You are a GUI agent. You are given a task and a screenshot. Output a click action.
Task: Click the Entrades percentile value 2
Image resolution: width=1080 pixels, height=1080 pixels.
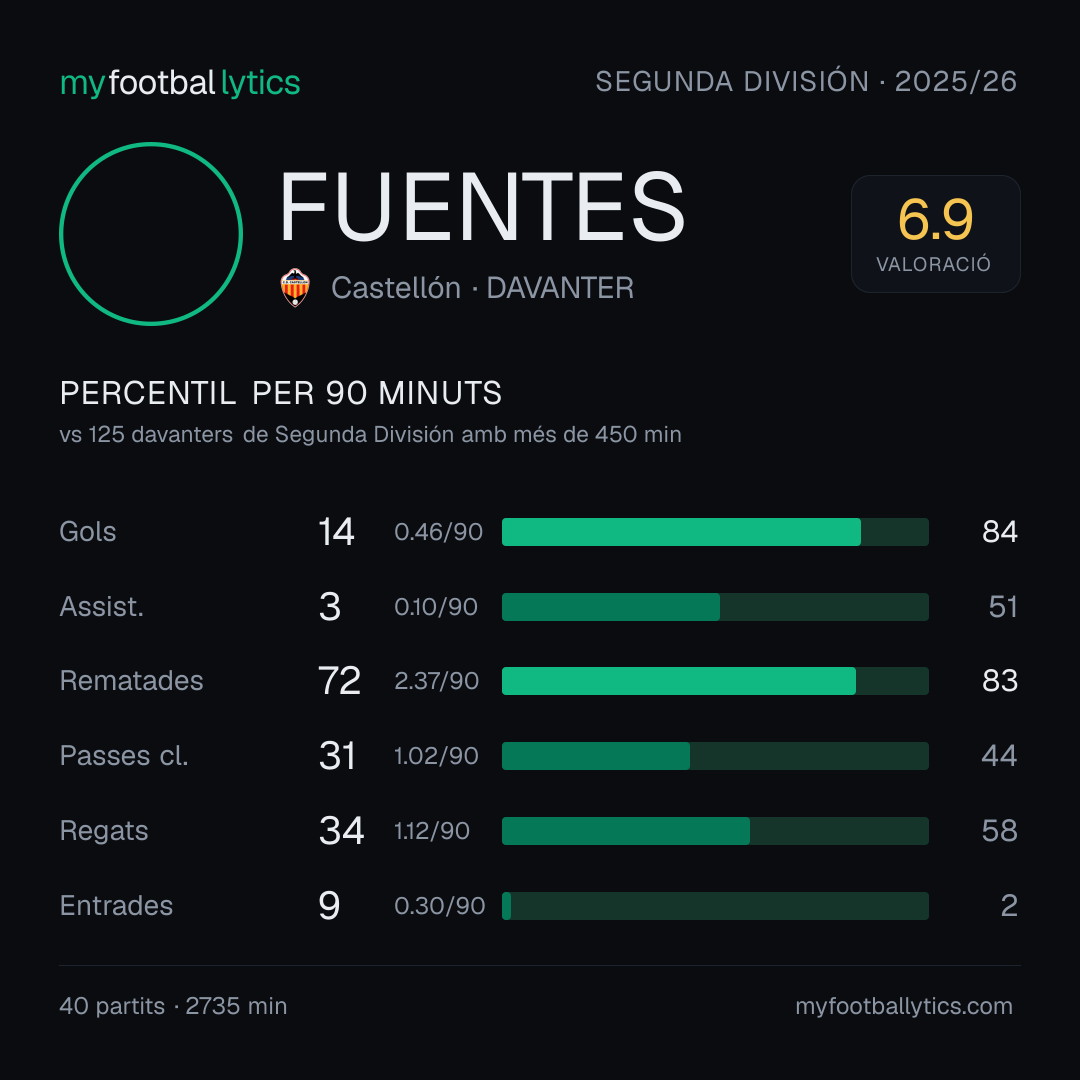1009,906
